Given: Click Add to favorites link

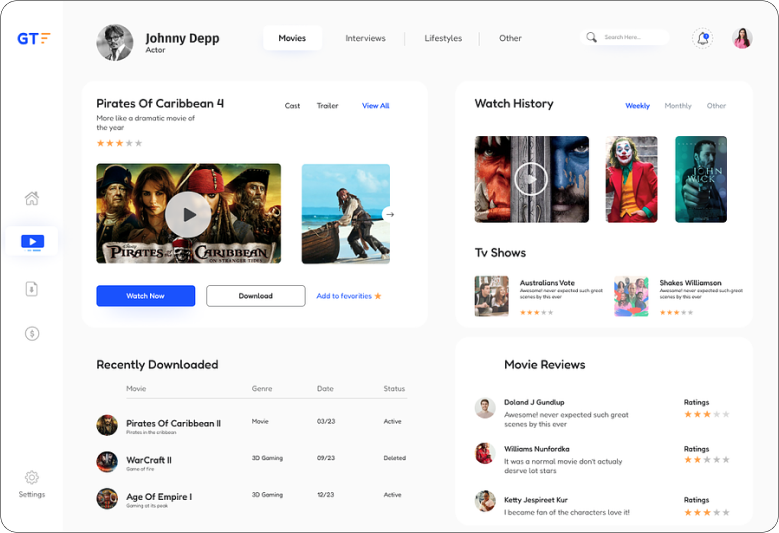Looking at the screenshot, I should (x=344, y=296).
